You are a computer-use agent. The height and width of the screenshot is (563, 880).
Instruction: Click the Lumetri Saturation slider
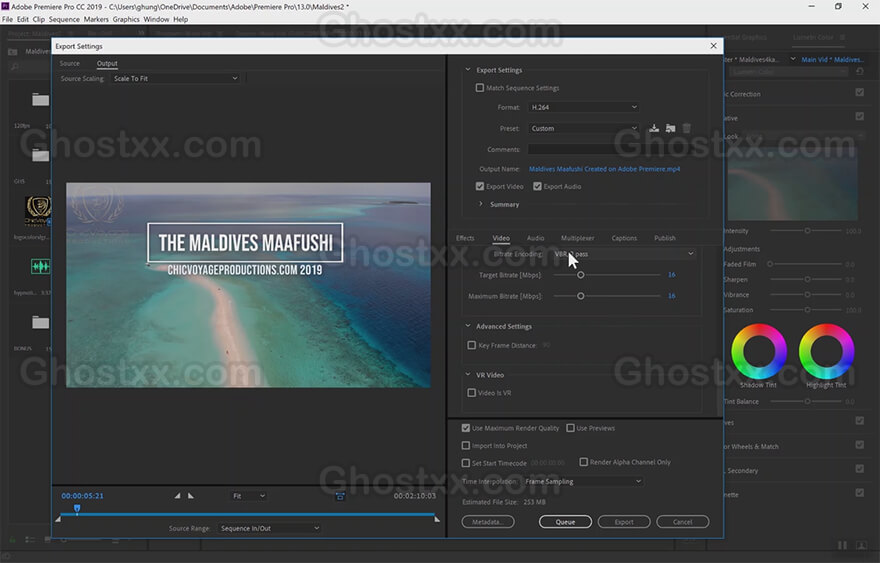tap(807, 310)
